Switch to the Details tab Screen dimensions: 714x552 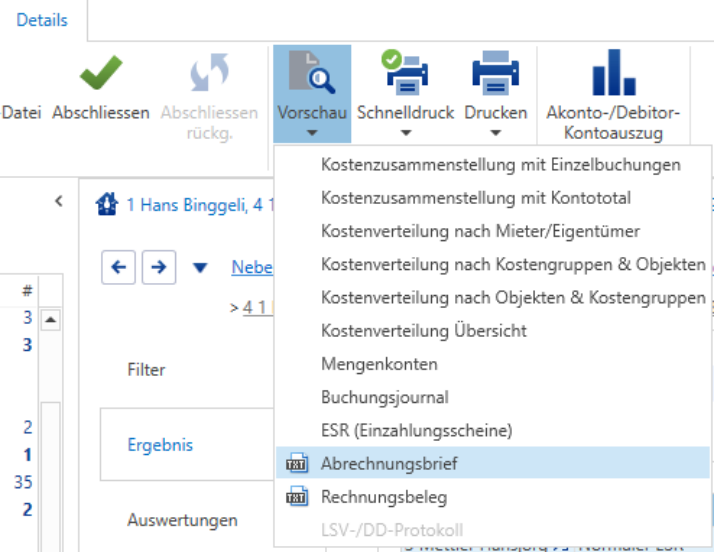point(42,20)
